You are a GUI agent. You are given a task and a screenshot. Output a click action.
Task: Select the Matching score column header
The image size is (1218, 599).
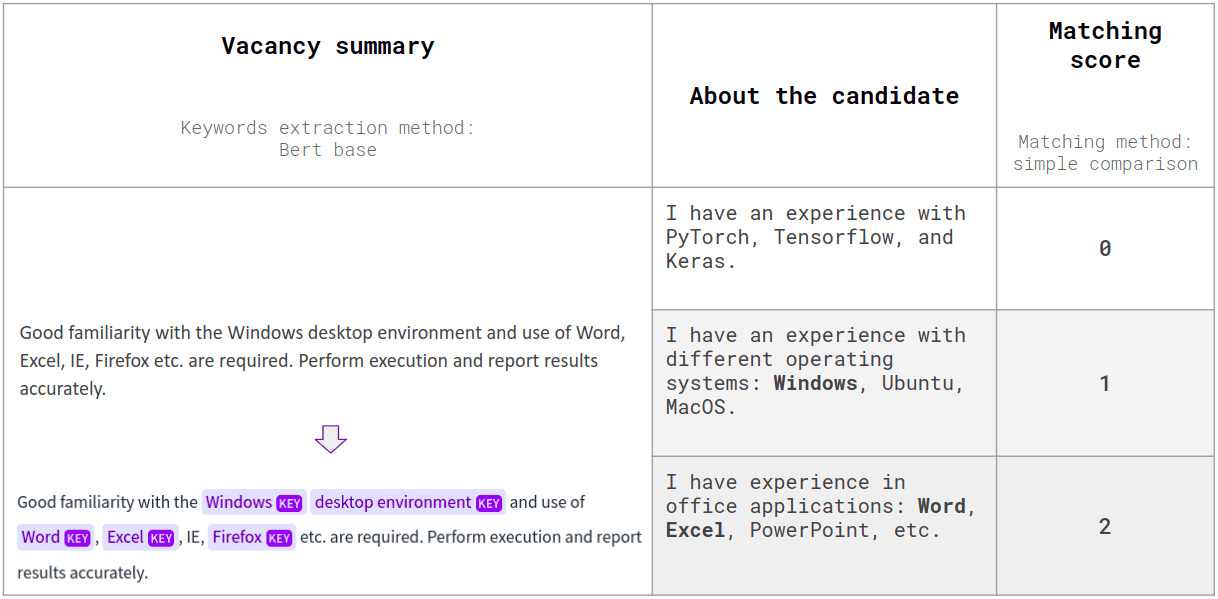(1105, 46)
